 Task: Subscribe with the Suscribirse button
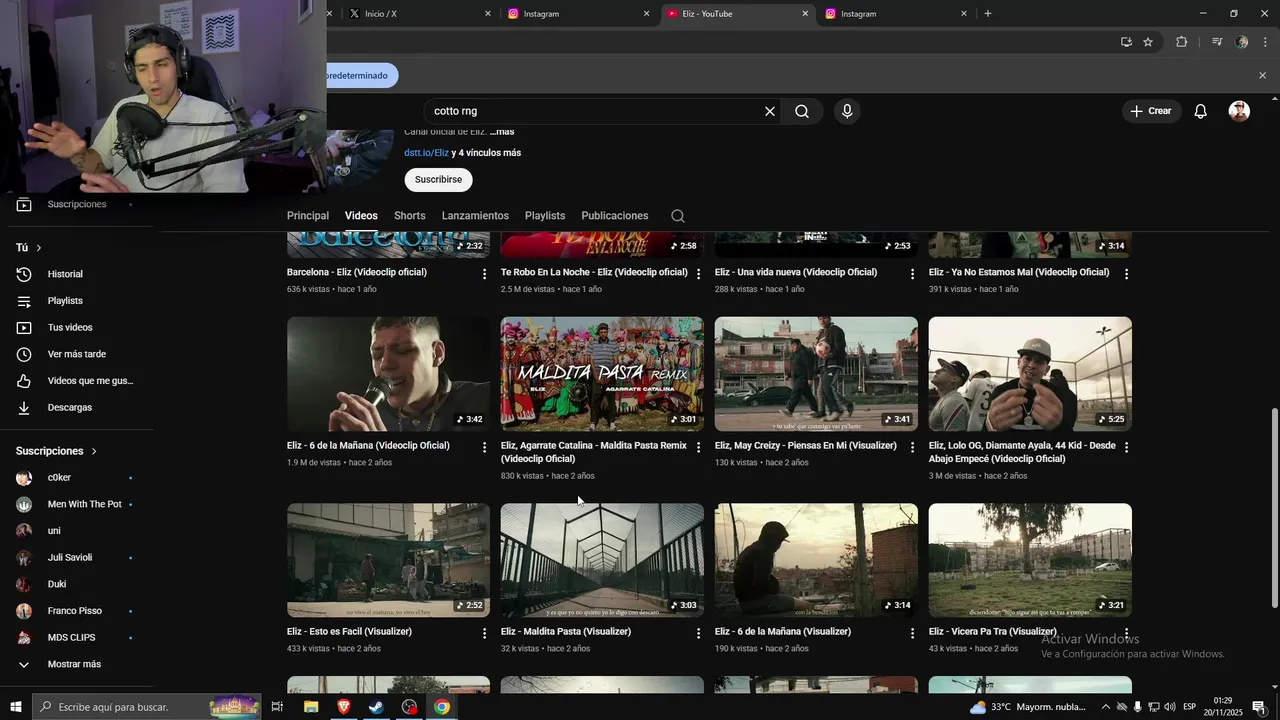pos(438,180)
